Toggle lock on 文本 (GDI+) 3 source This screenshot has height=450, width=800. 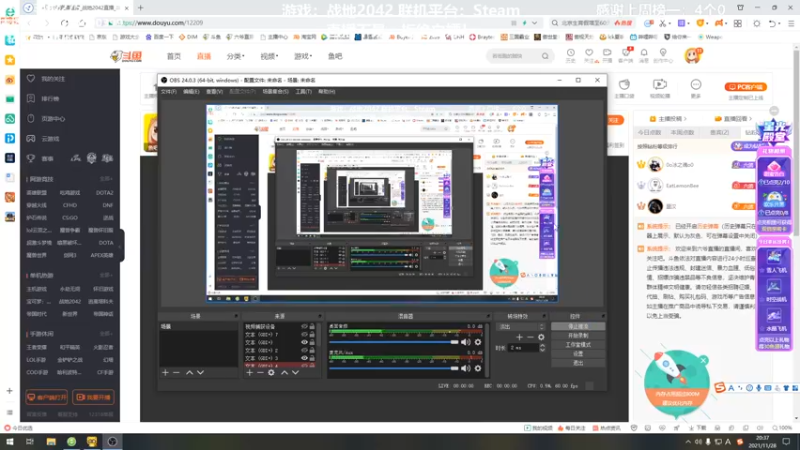point(312,358)
